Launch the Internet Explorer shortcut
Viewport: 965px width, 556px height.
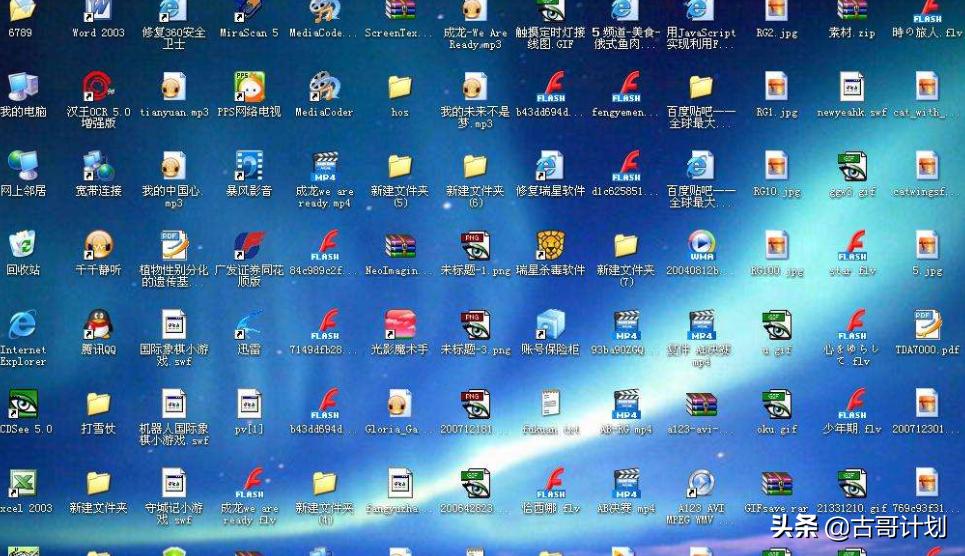tap(23, 324)
